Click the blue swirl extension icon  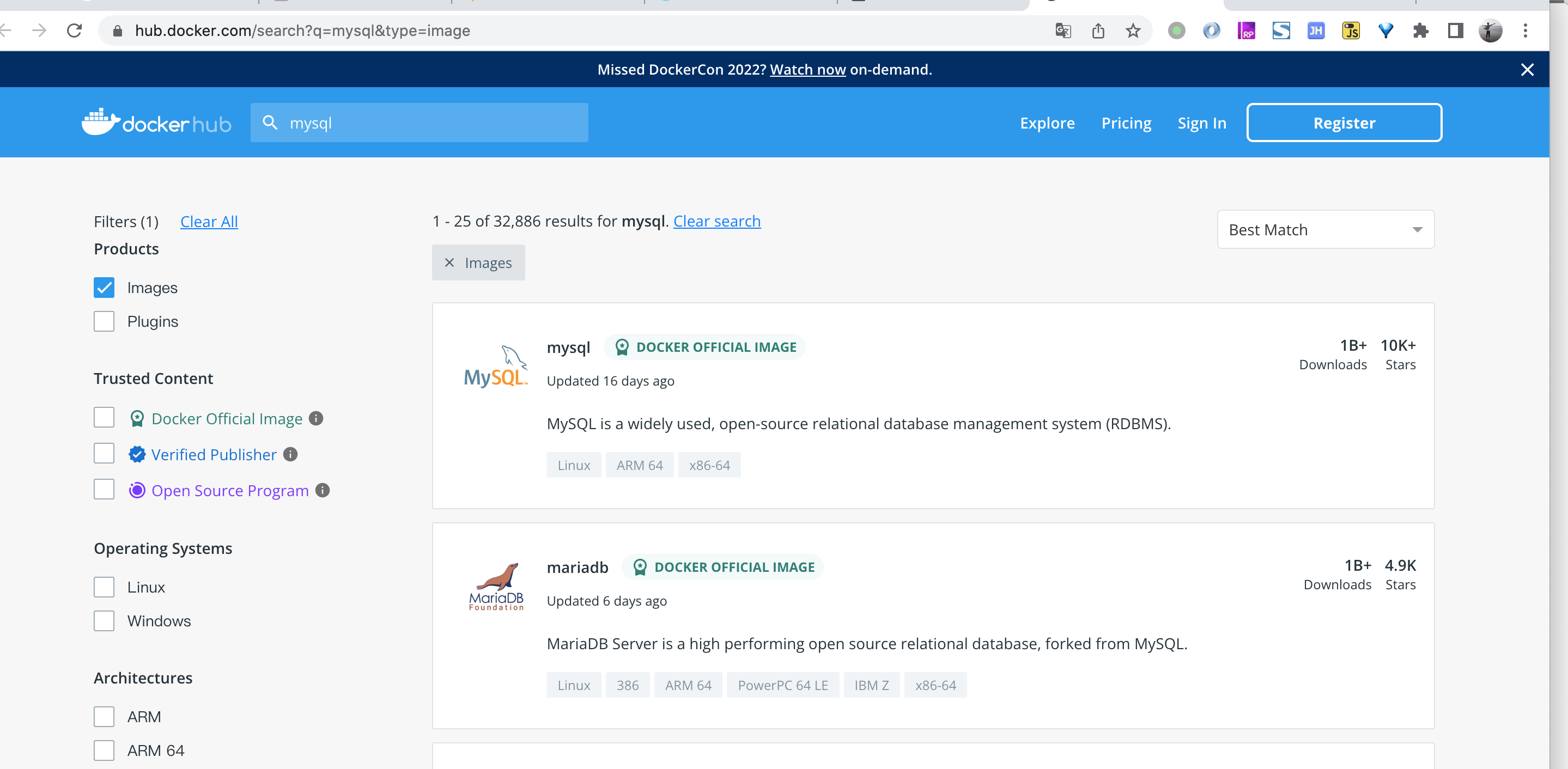point(1211,30)
